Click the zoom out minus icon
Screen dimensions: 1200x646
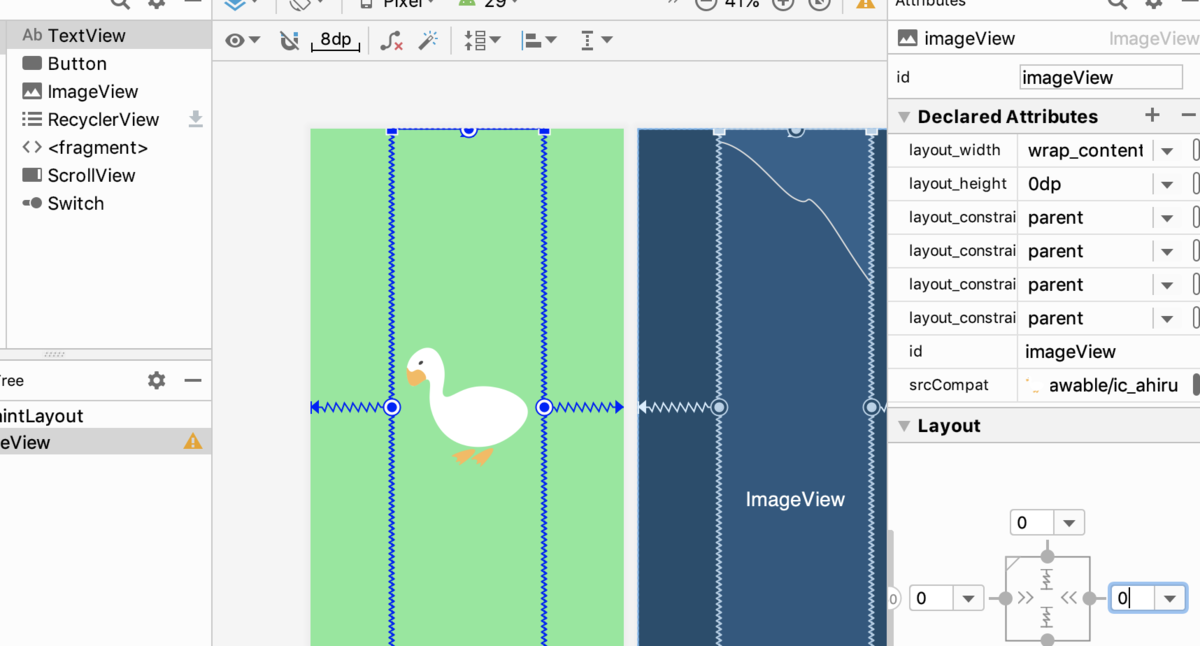[x=706, y=4]
